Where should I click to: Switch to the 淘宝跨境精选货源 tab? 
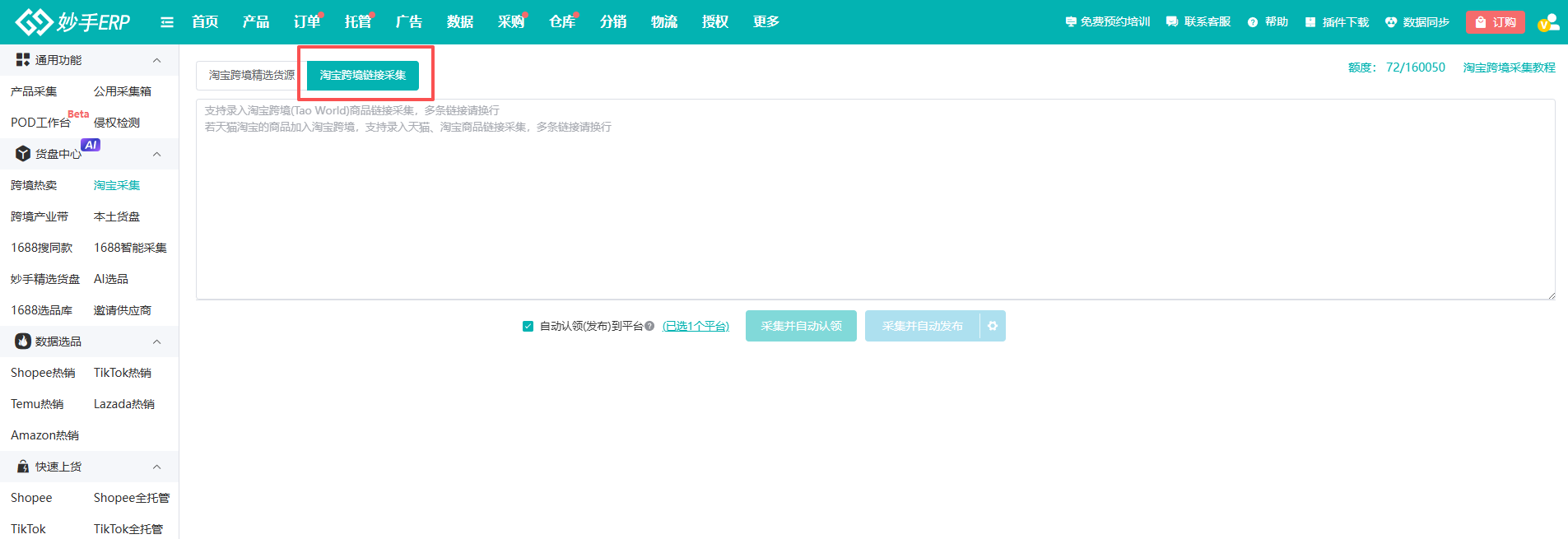251,75
